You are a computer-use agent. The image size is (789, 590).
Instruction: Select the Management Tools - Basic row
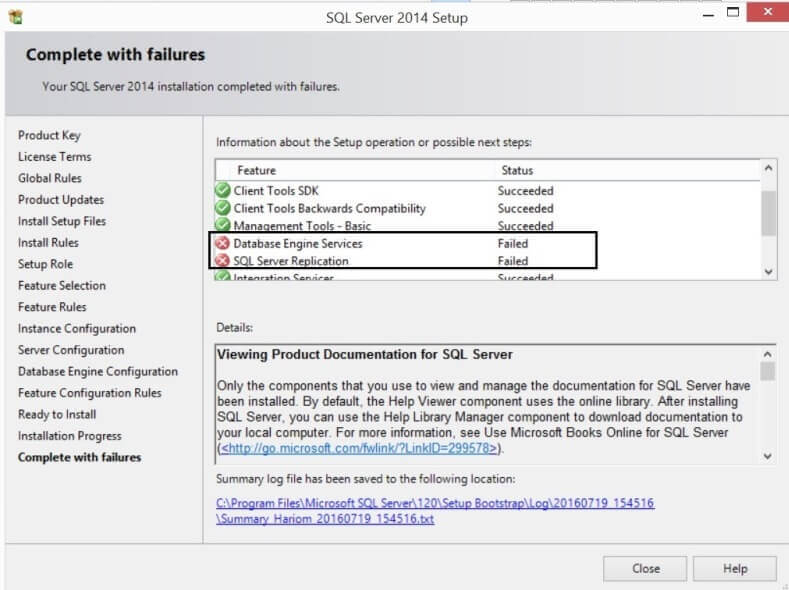coord(488,225)
